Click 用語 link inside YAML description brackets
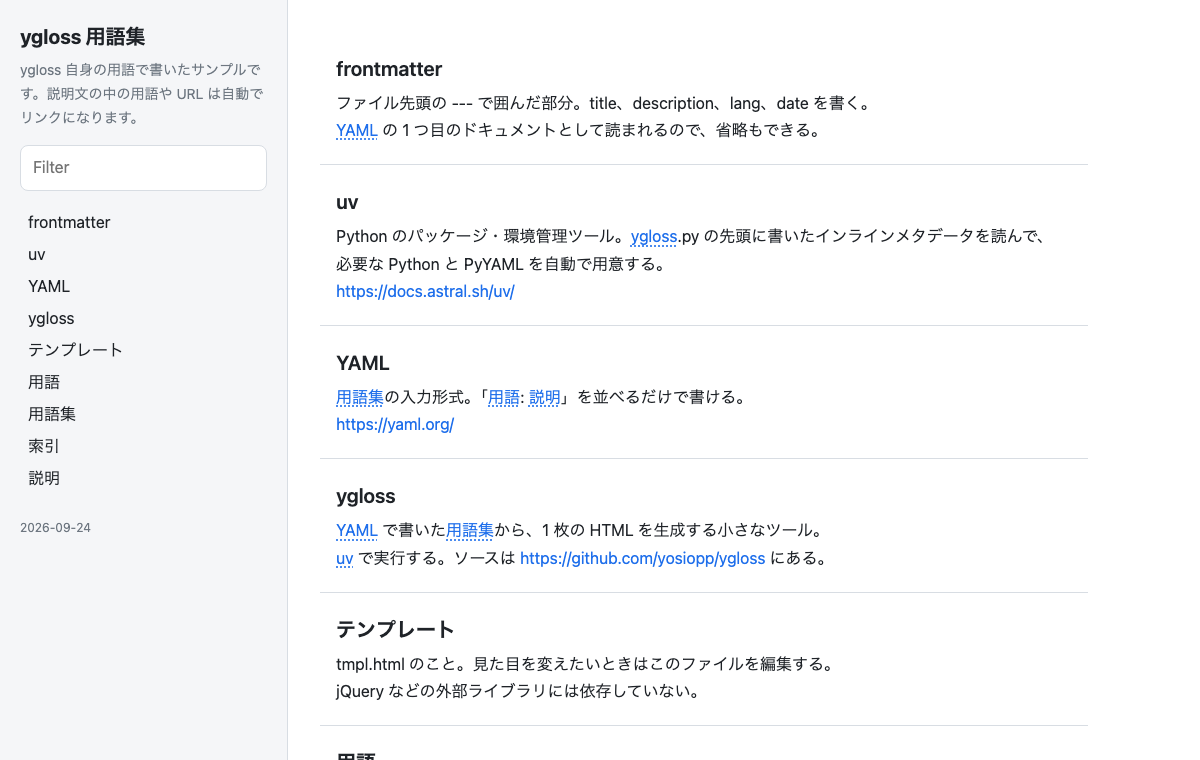 [x=504, y=397]
